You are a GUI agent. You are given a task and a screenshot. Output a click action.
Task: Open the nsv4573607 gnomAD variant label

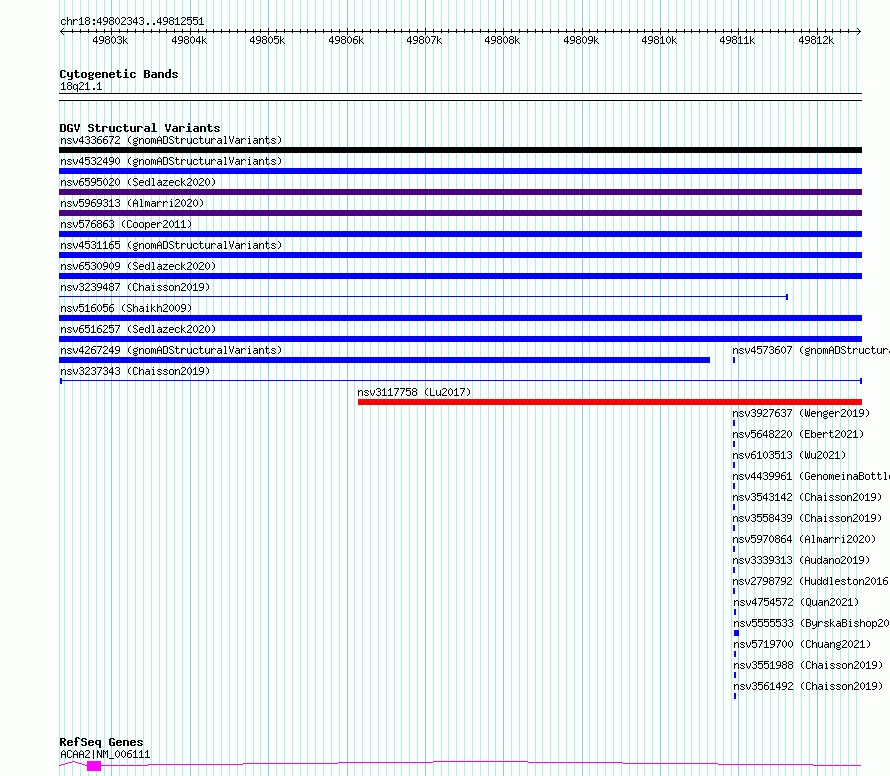click(x=811, y=350)
